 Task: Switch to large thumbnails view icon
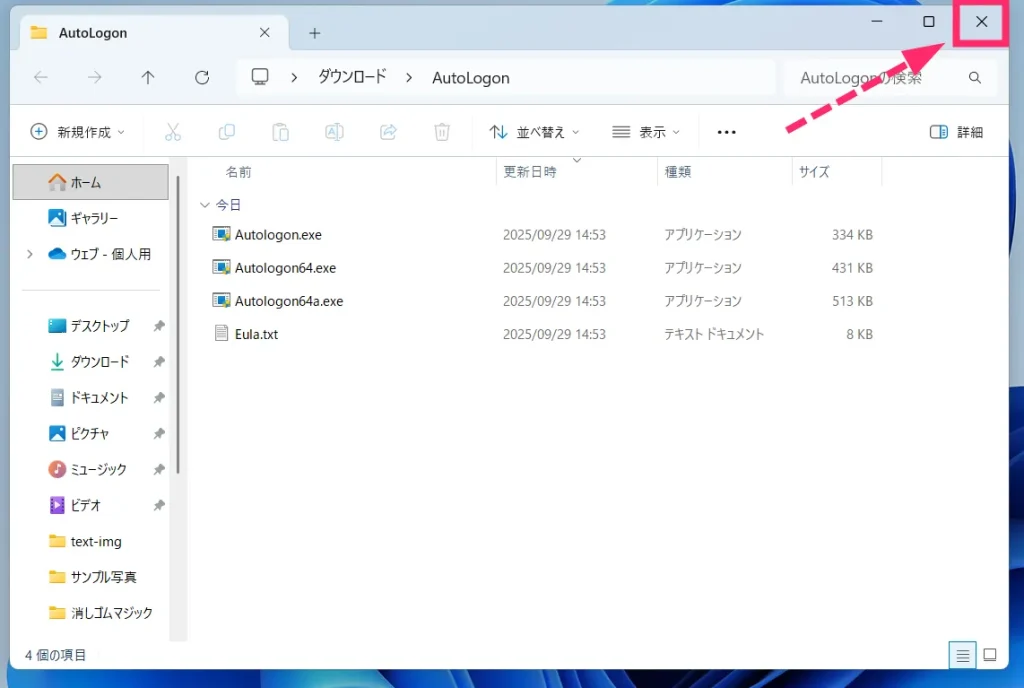coord(990,655)
